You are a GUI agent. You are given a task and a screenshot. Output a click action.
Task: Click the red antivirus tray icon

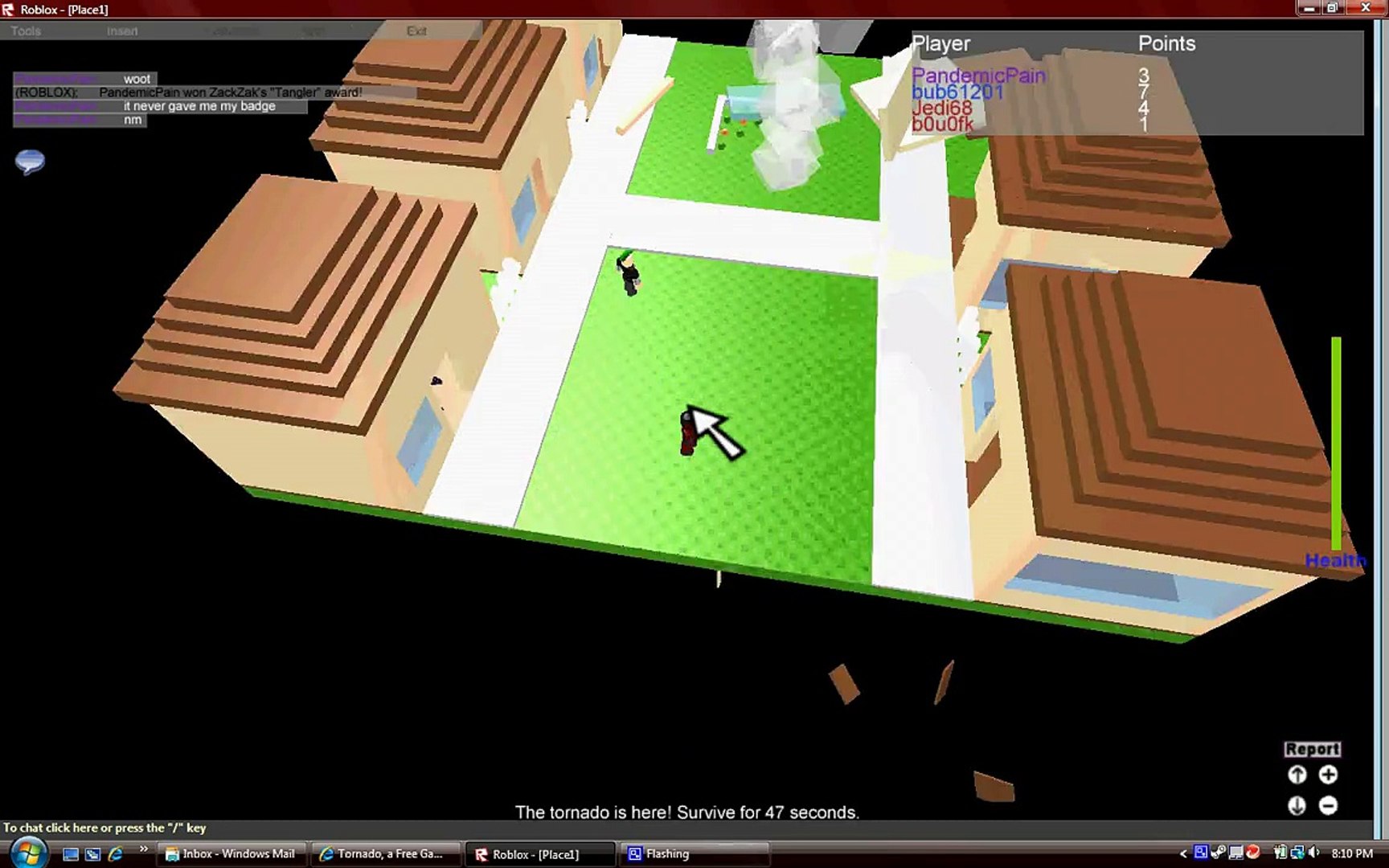pyautogui.click(x=1252, y=853)
